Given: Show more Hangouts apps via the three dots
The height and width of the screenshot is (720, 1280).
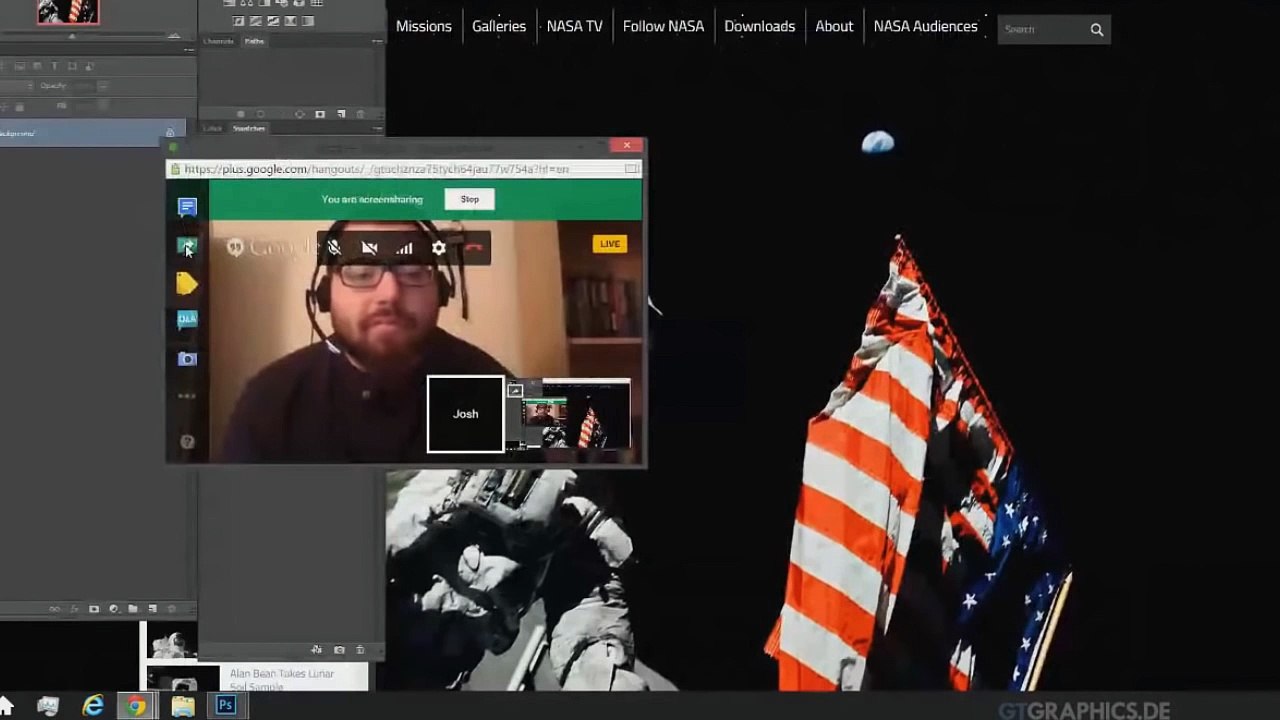Looking at the screenshot, I should 187,396.
